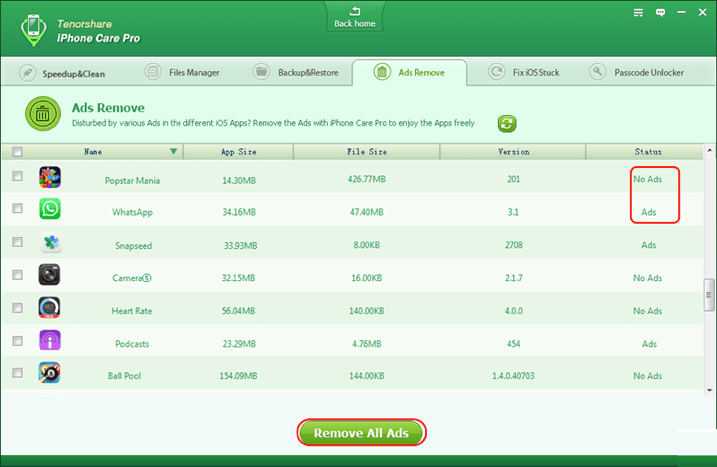Switch to the Files Manager tab

click(x=182, y=72)
